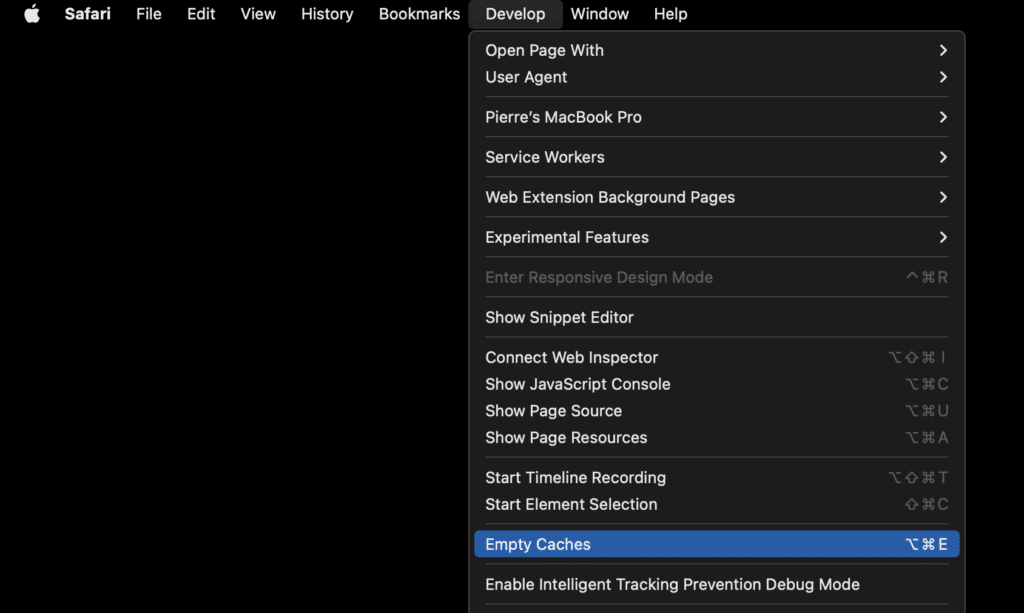This screenshot has height=613, width=1024.
Task: Open the Edit menu
Action: (200, 14)
